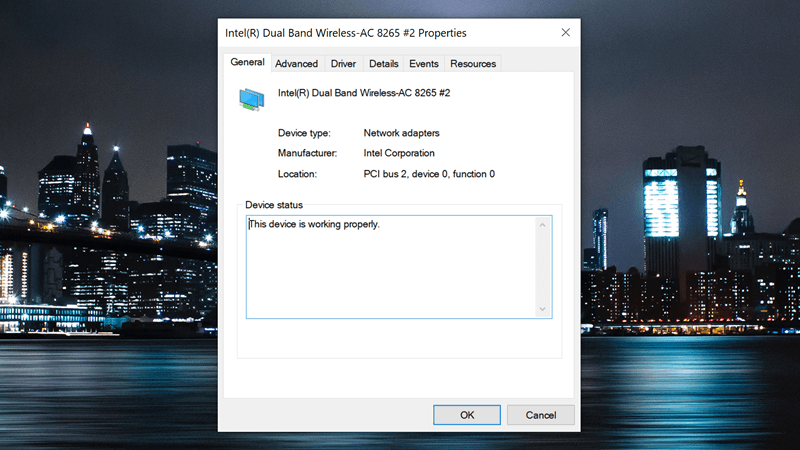Click the 'Device status' group label
Image resolution: width=800 pixels, height=450 pixels.
click(x=274, y=205)
